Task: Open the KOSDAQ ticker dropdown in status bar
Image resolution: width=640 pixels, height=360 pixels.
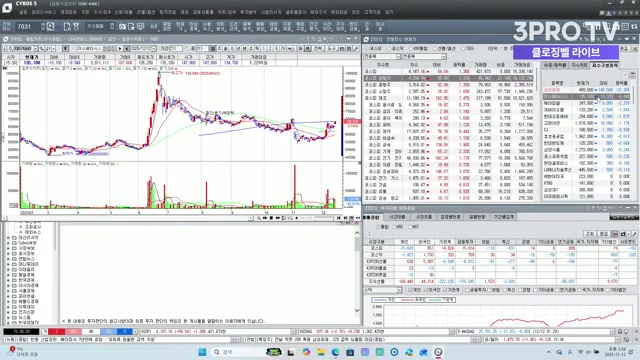Action: tap(452, 332)
